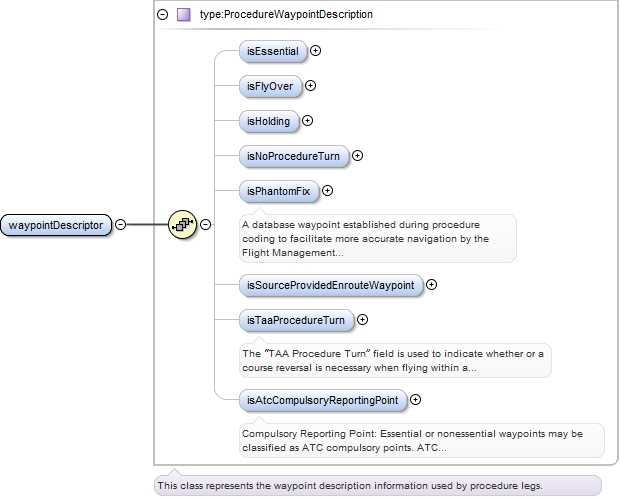This screenshot has width=620, height=499.
Task: Click the TAA Procedure Turn description note
Action: 395,361
